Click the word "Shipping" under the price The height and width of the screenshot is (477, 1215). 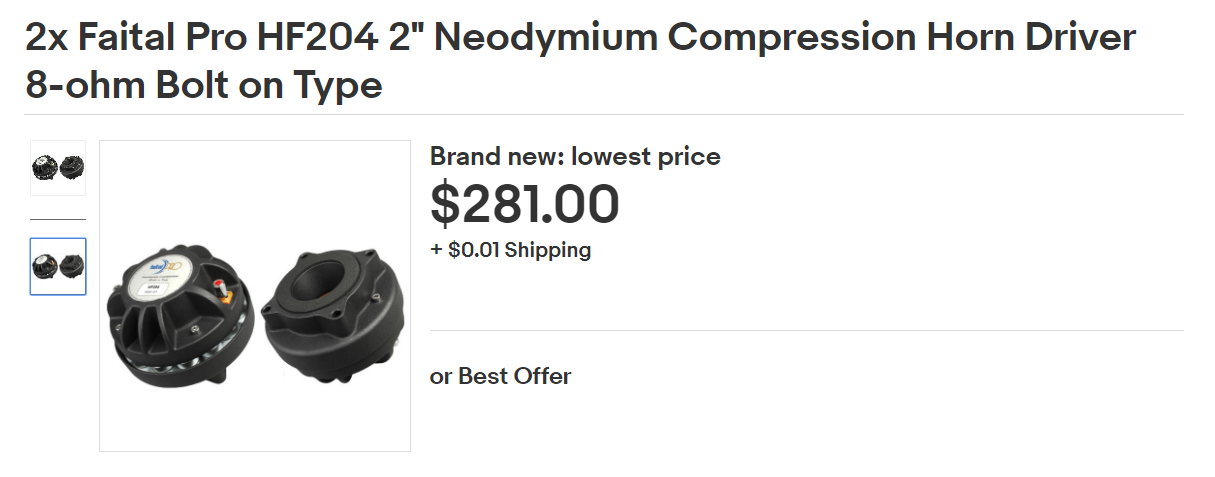(x=547, y=250)
